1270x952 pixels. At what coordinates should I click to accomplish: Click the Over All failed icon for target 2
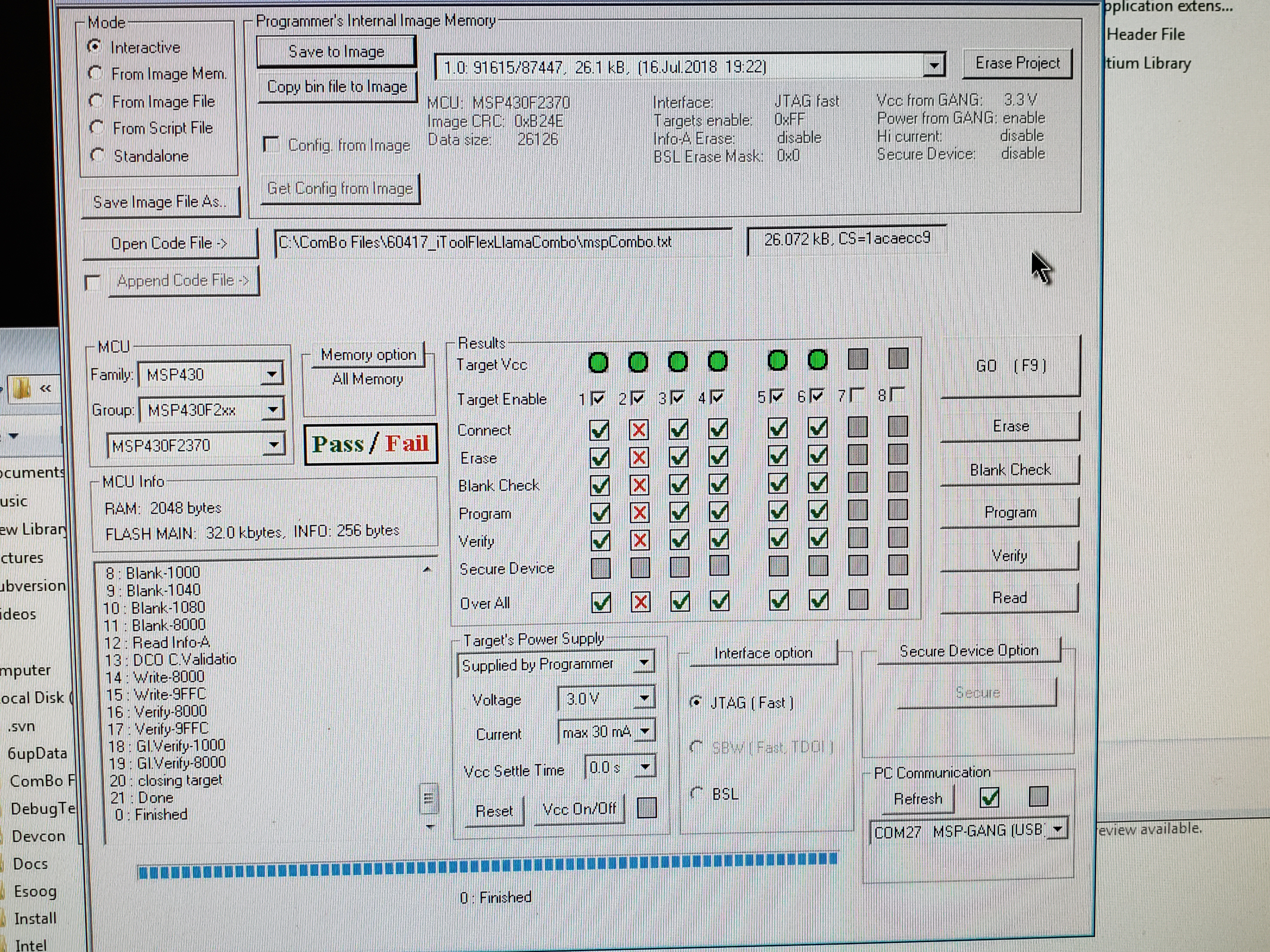pos(640,602)
